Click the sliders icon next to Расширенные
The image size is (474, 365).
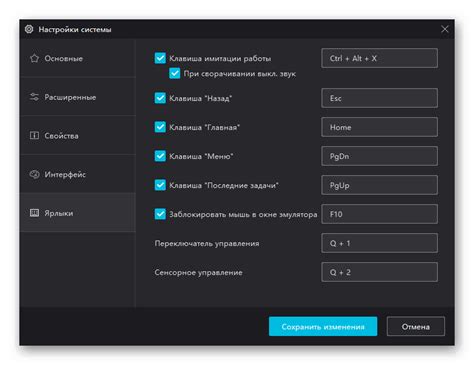tap(34, 97)
